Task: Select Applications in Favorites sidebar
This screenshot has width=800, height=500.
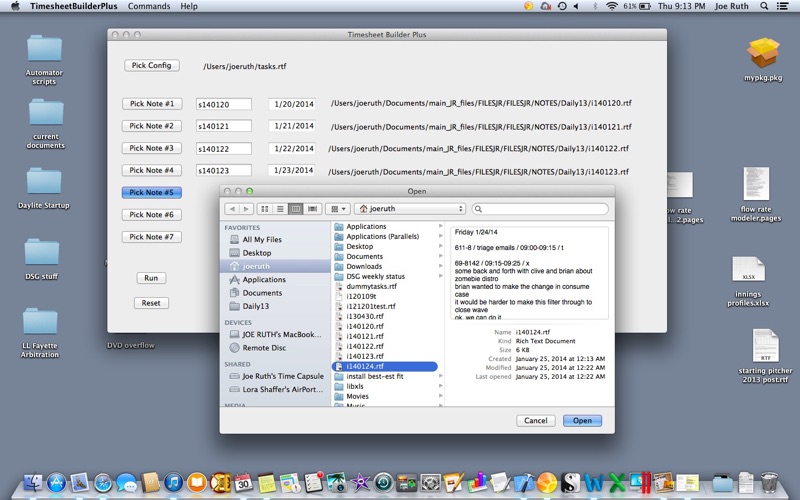Action: [x=264, y=280]
